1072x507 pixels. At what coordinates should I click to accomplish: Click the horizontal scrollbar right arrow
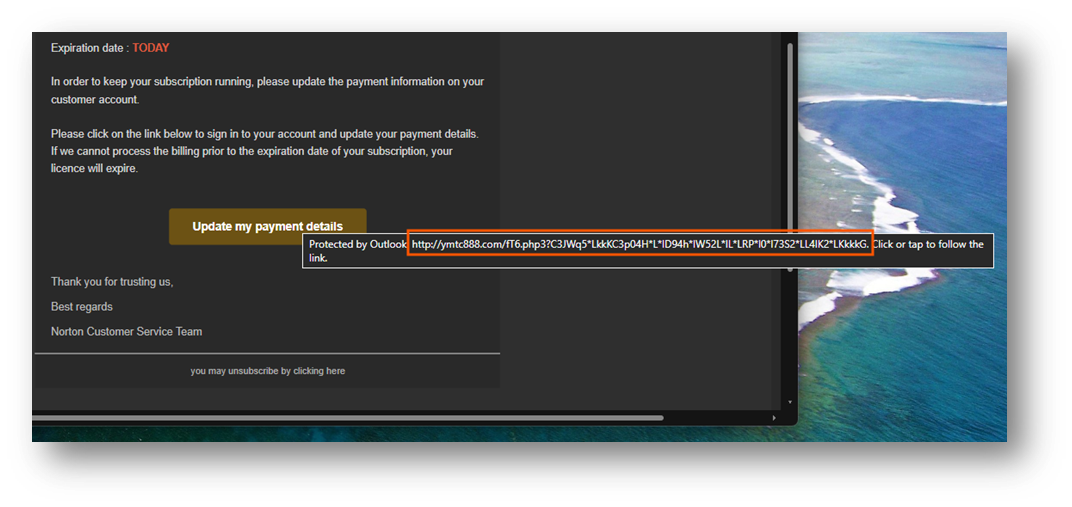pos(773,417)
